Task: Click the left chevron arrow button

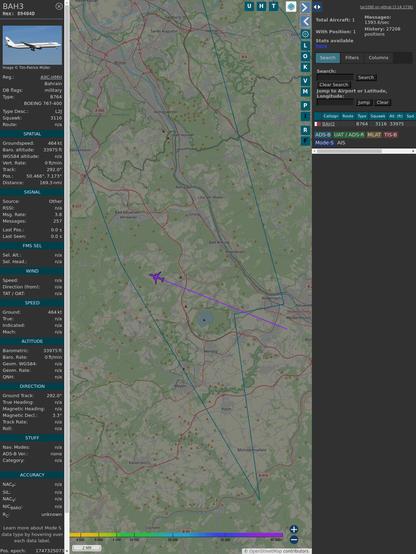Action: 305,21
